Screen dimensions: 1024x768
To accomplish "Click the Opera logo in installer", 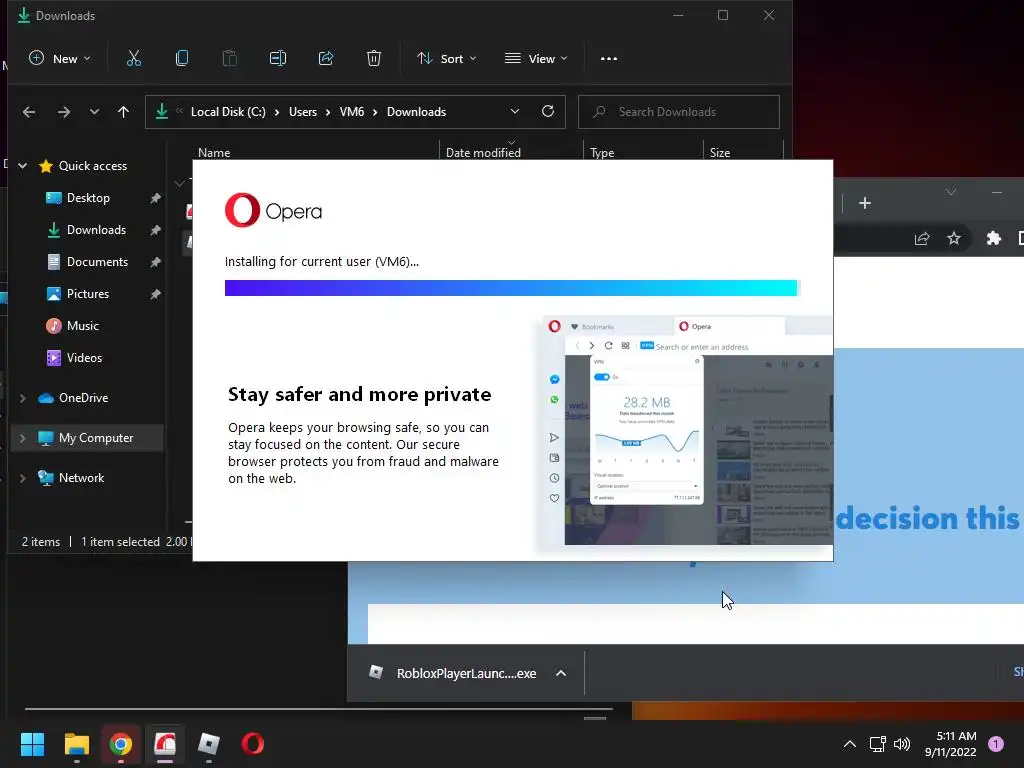I will [x=273, y=210].
